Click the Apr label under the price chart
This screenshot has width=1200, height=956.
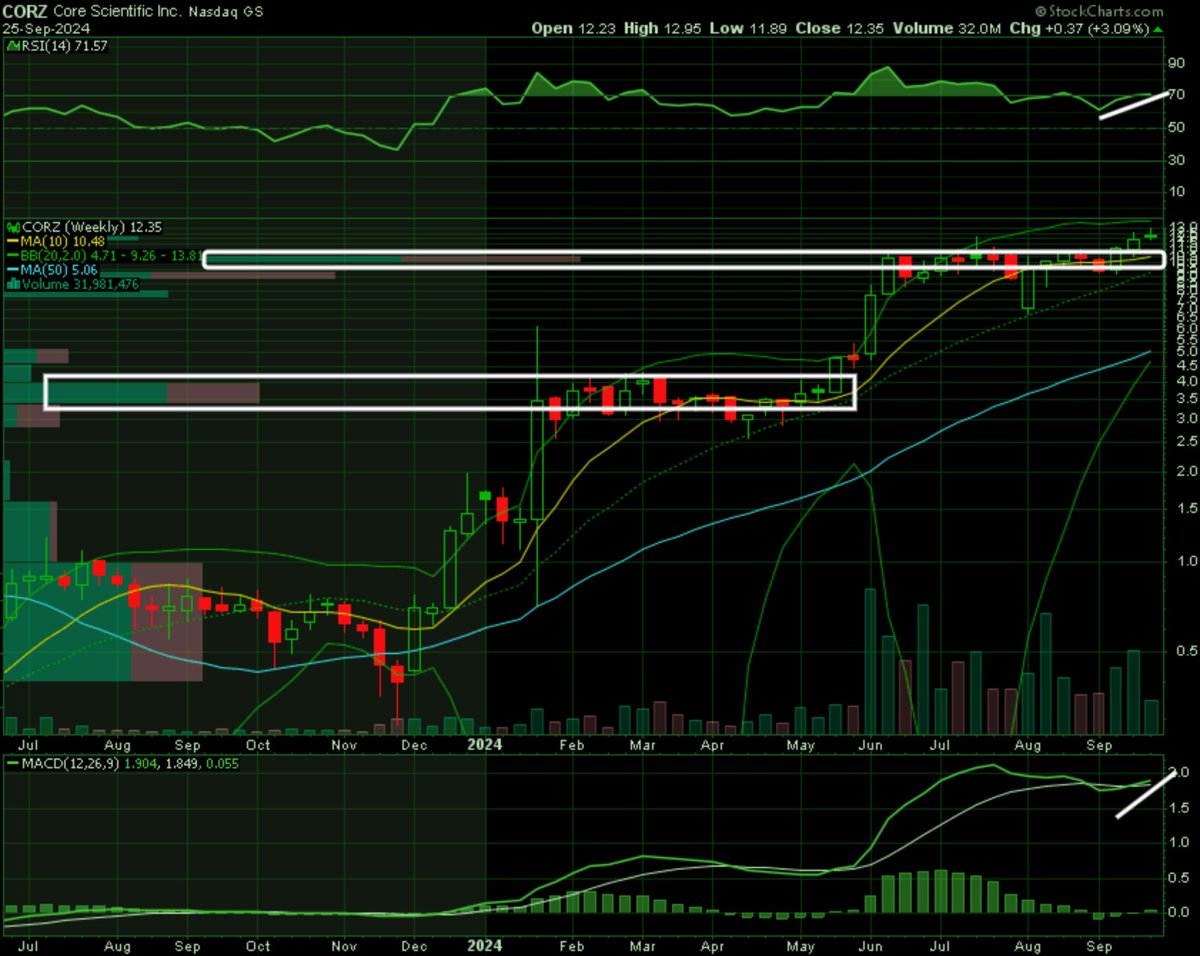[x=712, y=745]
